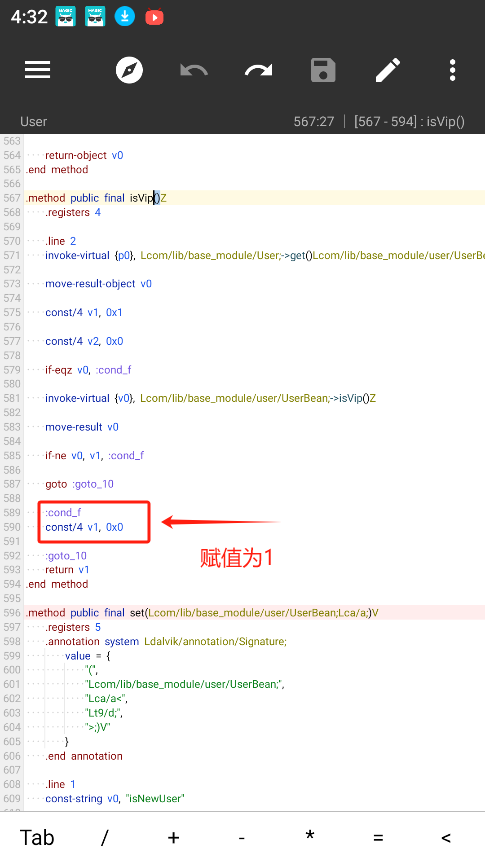Place cursor on "Lt9/d;" string line
The height and width of the screenshot is (862, 485).
104,712
